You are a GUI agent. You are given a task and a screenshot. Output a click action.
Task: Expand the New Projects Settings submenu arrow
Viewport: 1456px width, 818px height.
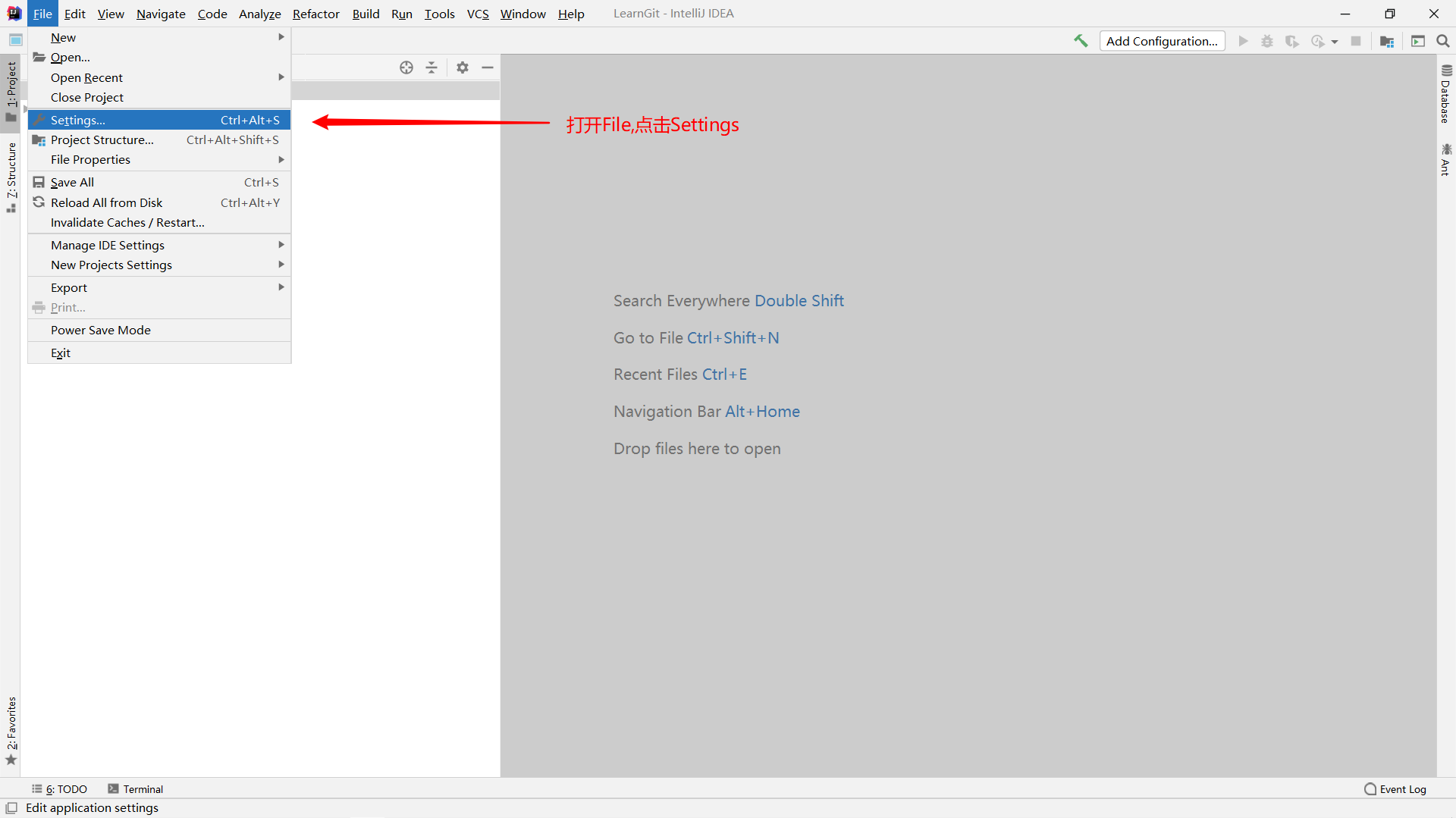281,265
